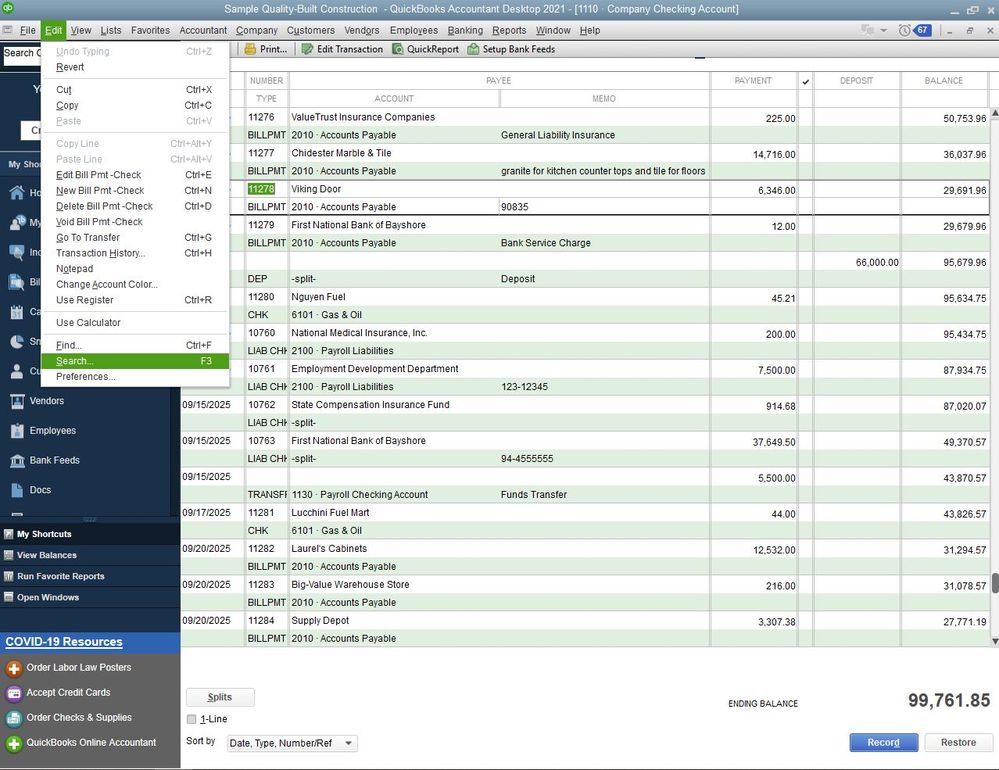The width and height of the screenshot is (999, 770).
Task: Click cleared checkmark column header
Action: pos(805,81)
